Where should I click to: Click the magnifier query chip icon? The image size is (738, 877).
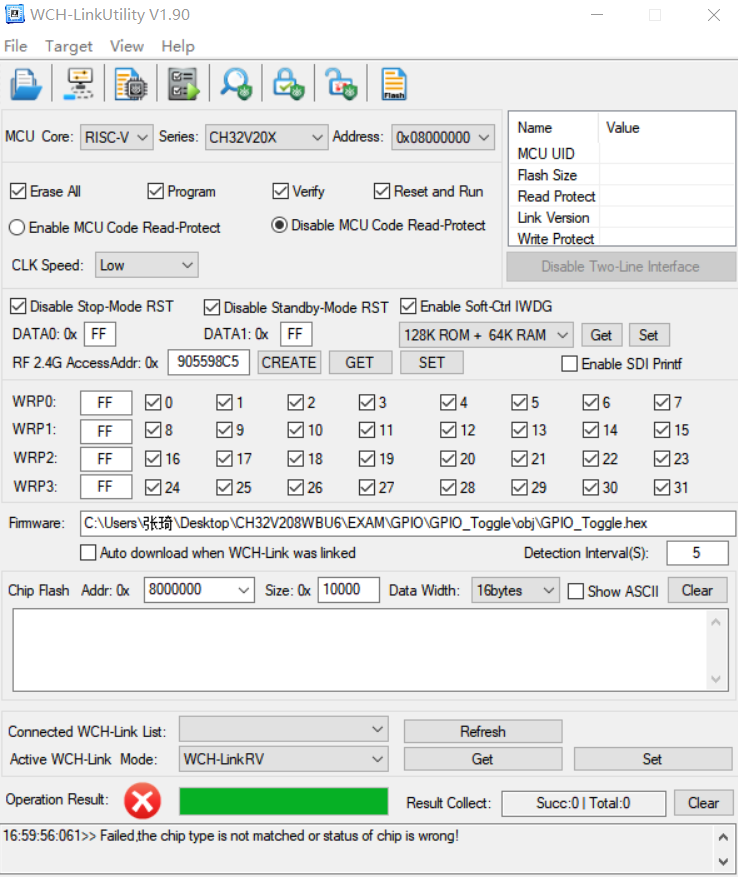pos(237,84)
